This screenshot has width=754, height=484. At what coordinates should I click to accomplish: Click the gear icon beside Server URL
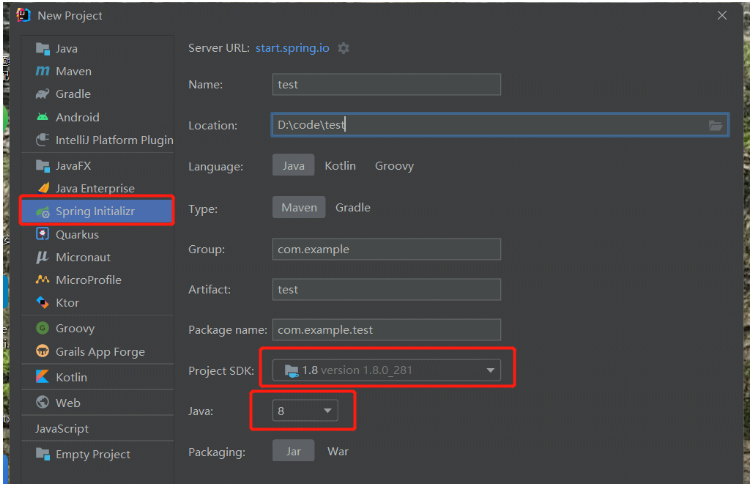(344, 48)
